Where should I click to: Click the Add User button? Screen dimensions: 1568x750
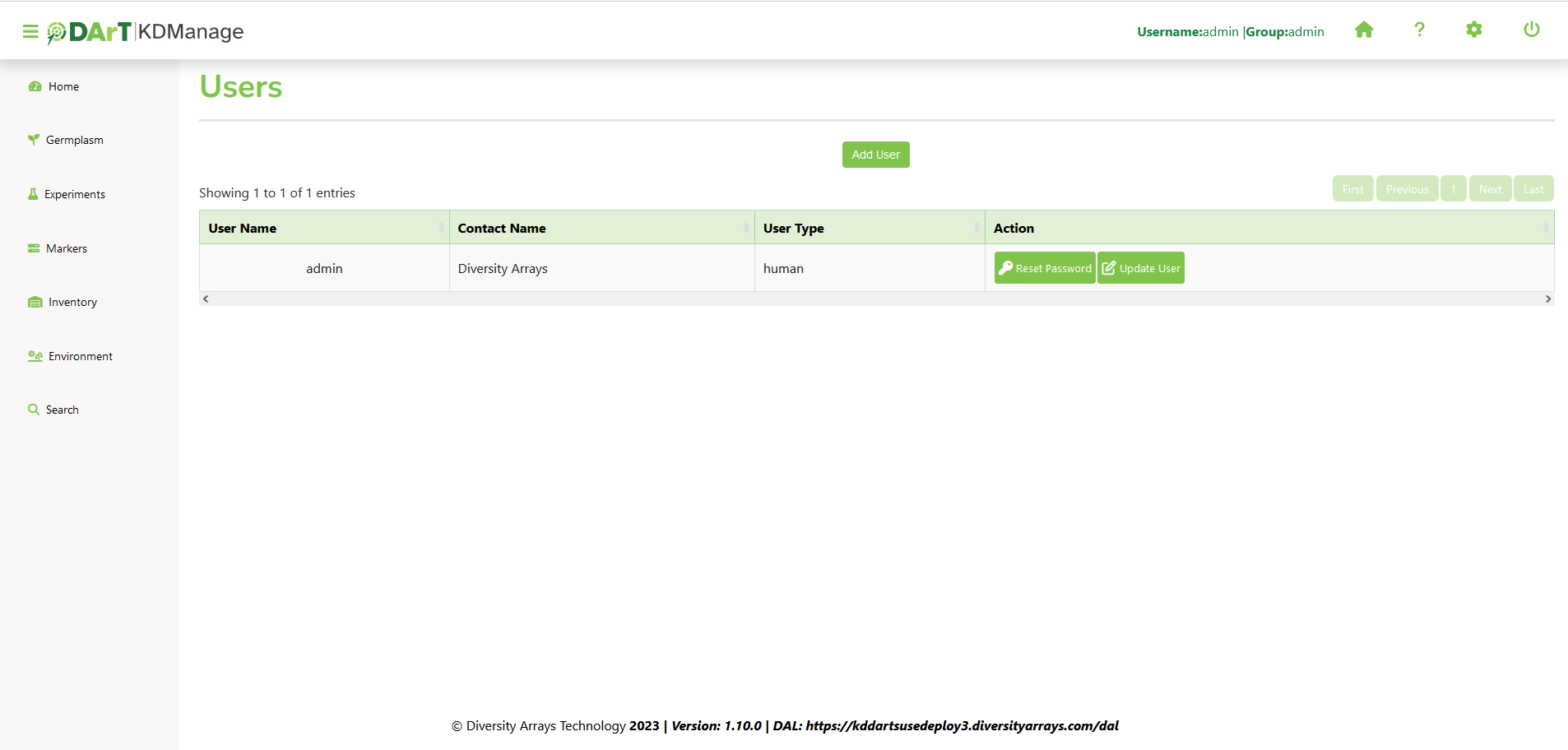[x=875, y=155]
